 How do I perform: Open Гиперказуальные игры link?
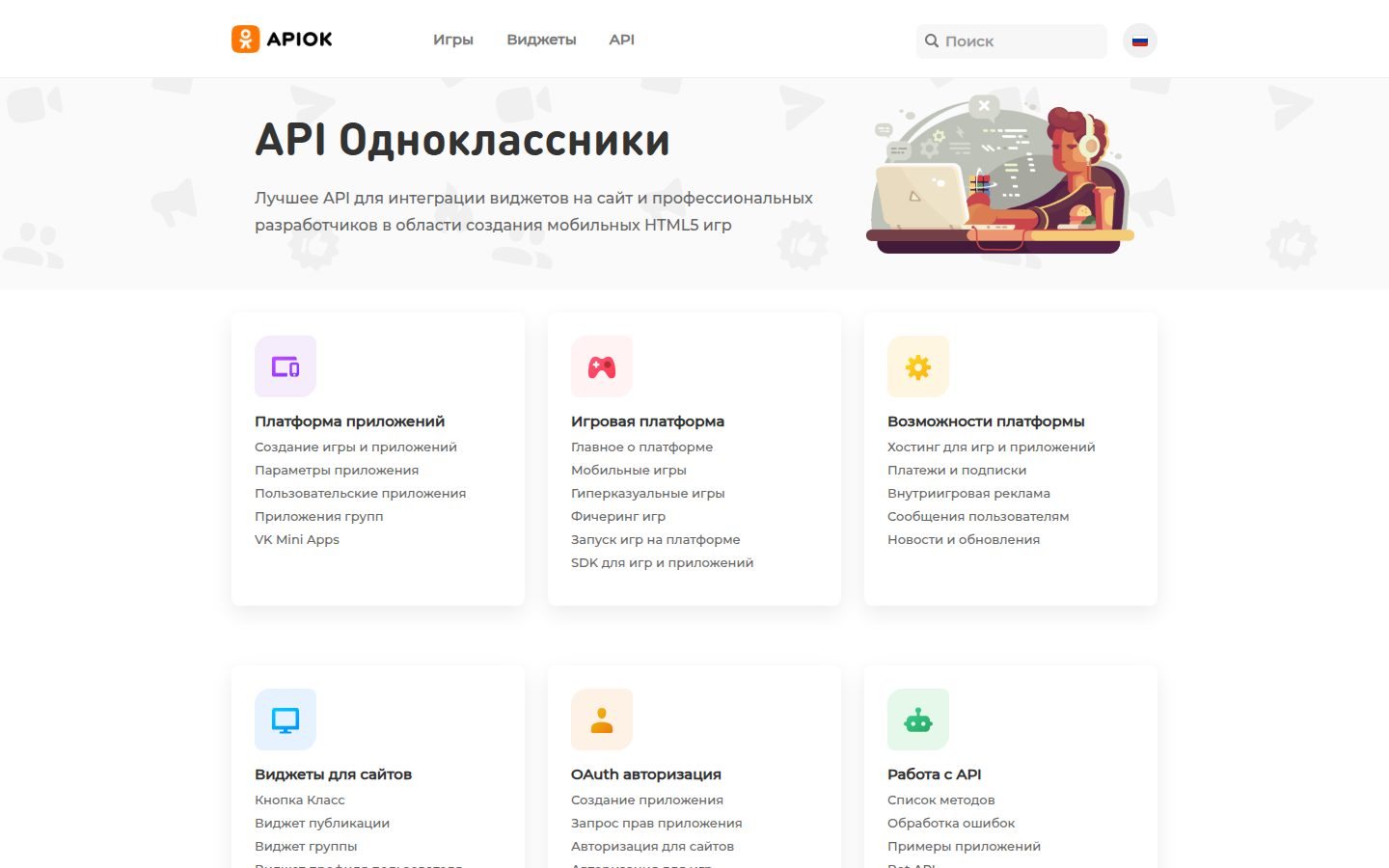coord(647,493)
